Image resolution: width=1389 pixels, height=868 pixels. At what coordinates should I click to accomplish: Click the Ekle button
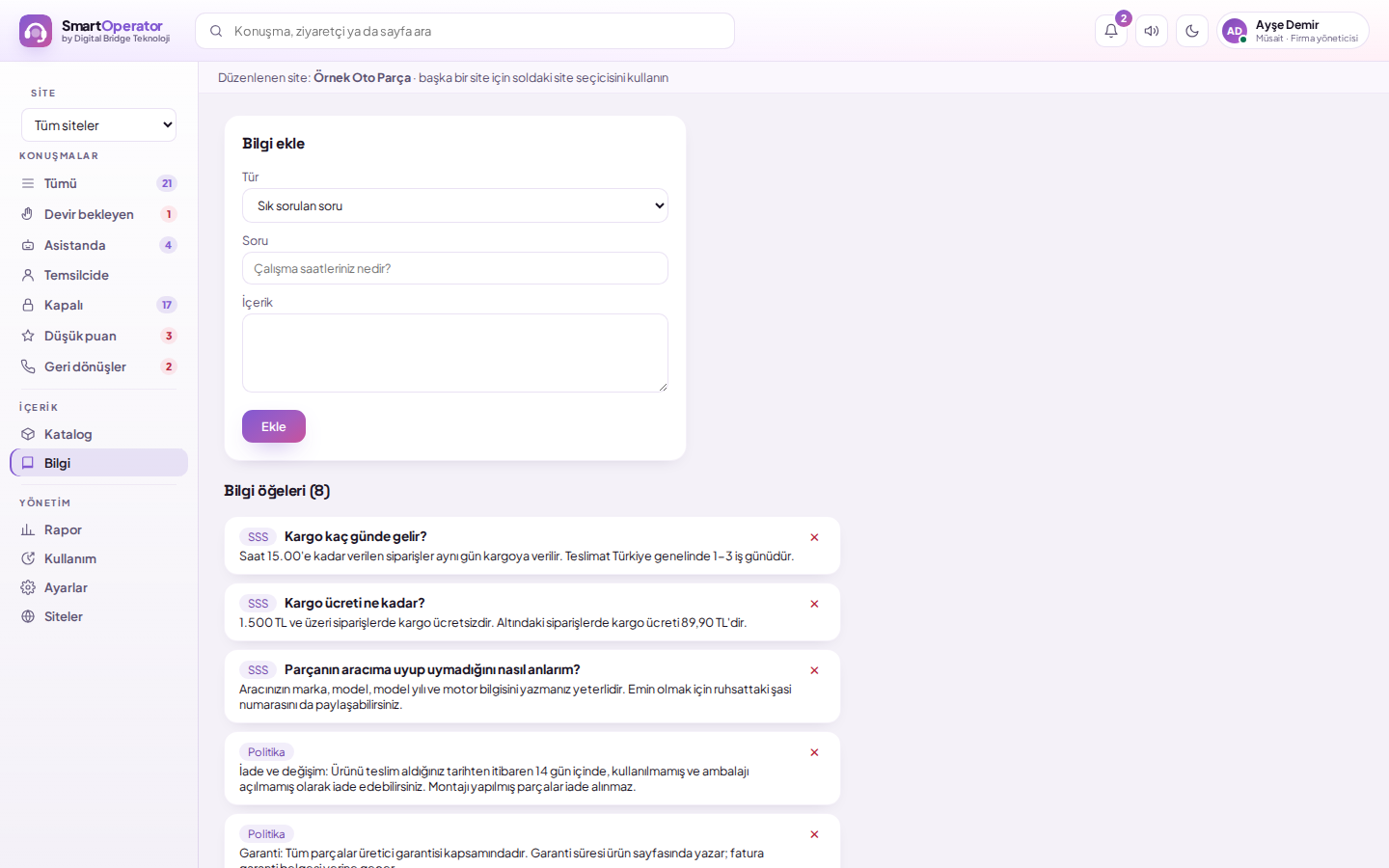[x=274, y=426]
